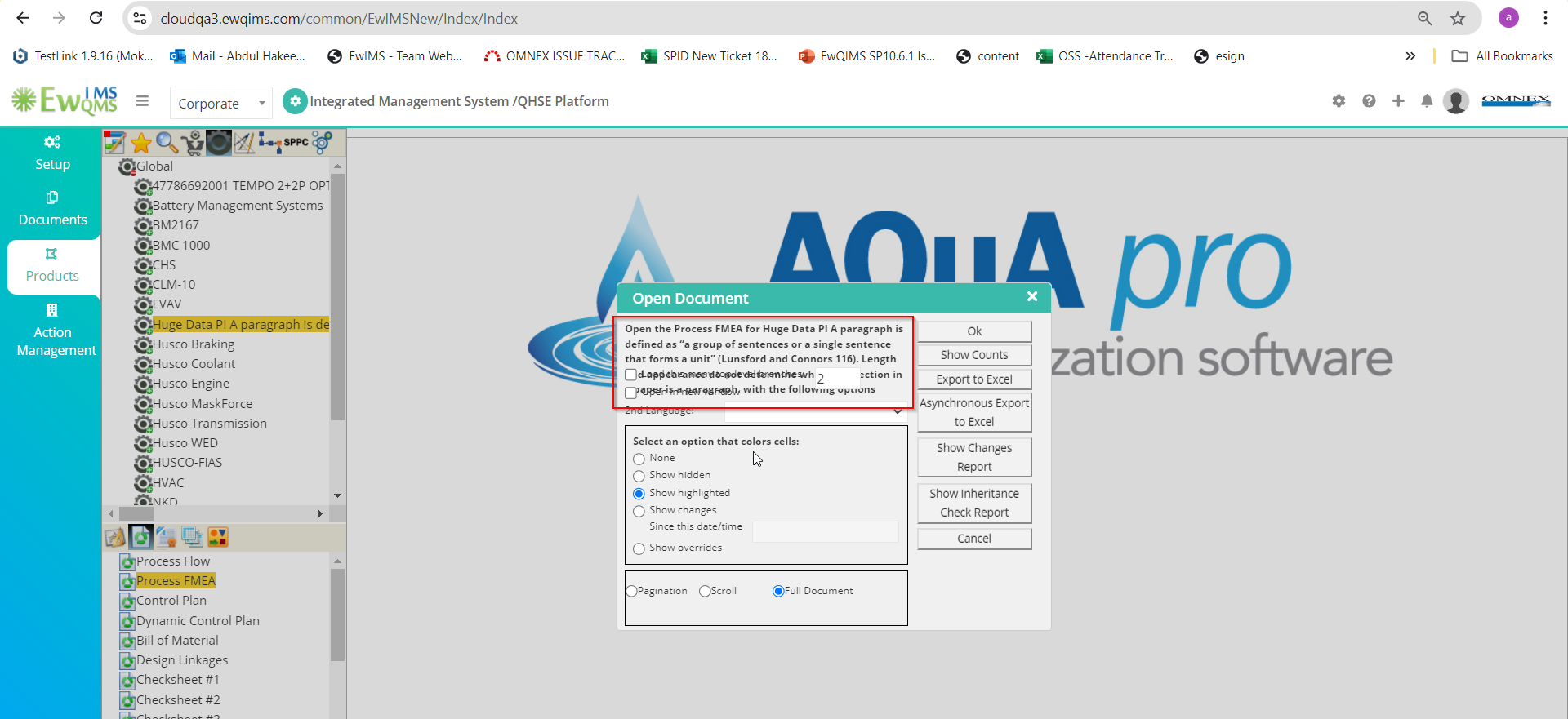The image size is (1568, 719).
Task: Open the user profile avatar
Action: tap(1456, 101)
